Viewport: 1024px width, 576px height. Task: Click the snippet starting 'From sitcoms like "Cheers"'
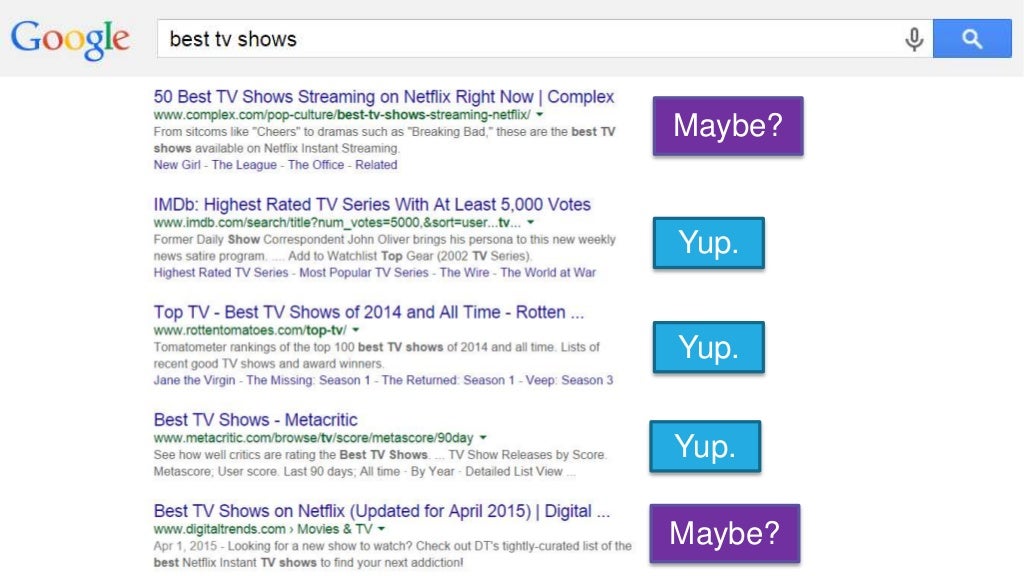(385, 140)
